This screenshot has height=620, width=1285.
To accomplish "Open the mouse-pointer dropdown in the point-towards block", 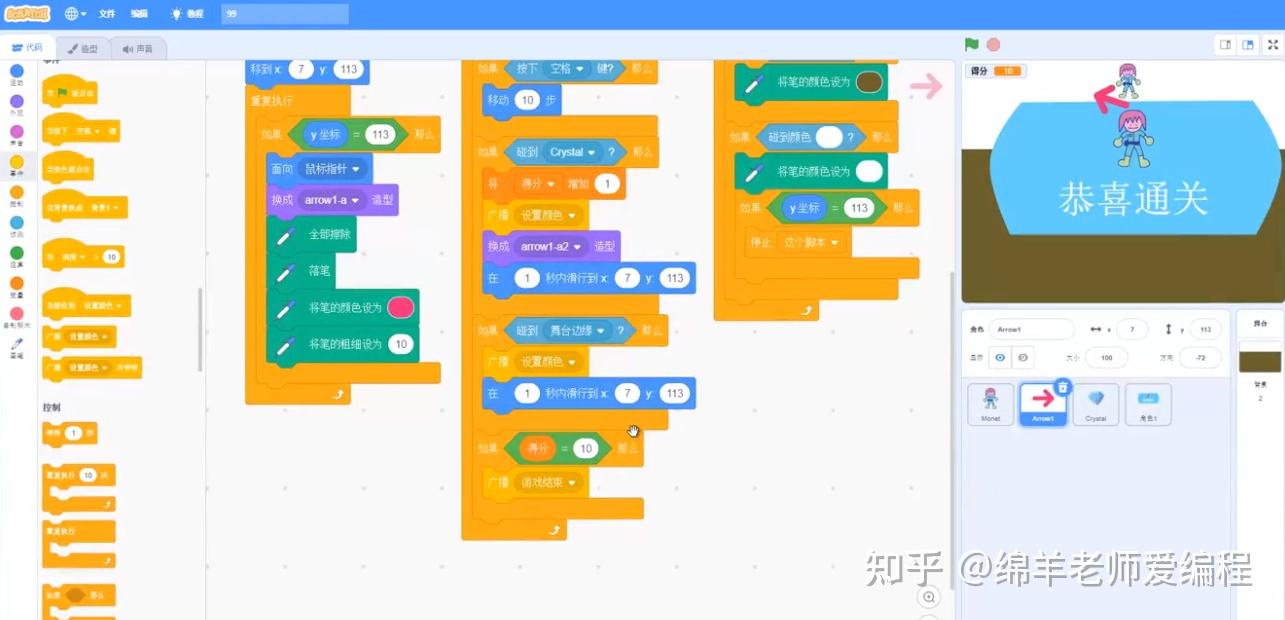I will point(356,168).
